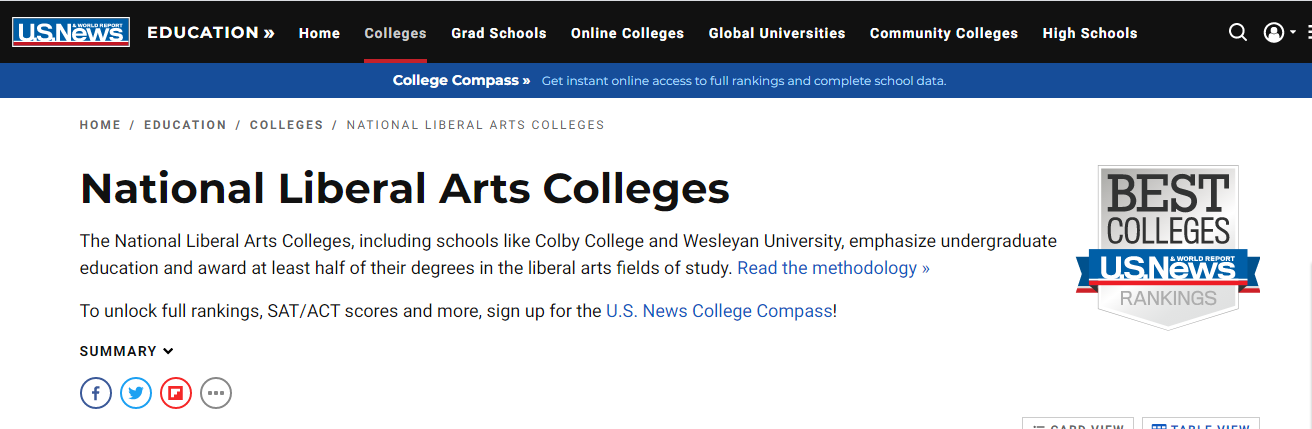Share page via Flipboard icon

click(x=176, y=393)
